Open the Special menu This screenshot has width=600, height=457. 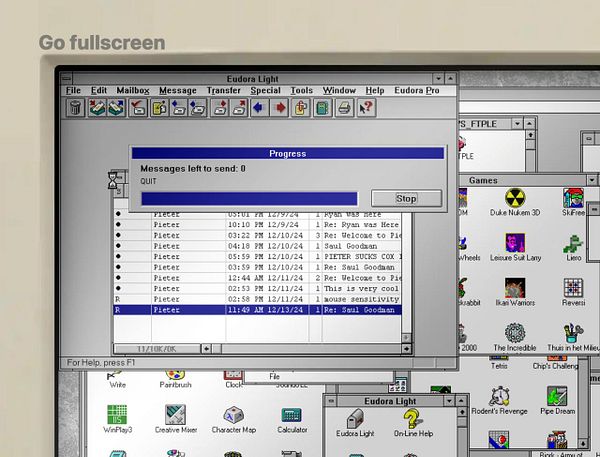pyautogui.click(x=265, y=90)
